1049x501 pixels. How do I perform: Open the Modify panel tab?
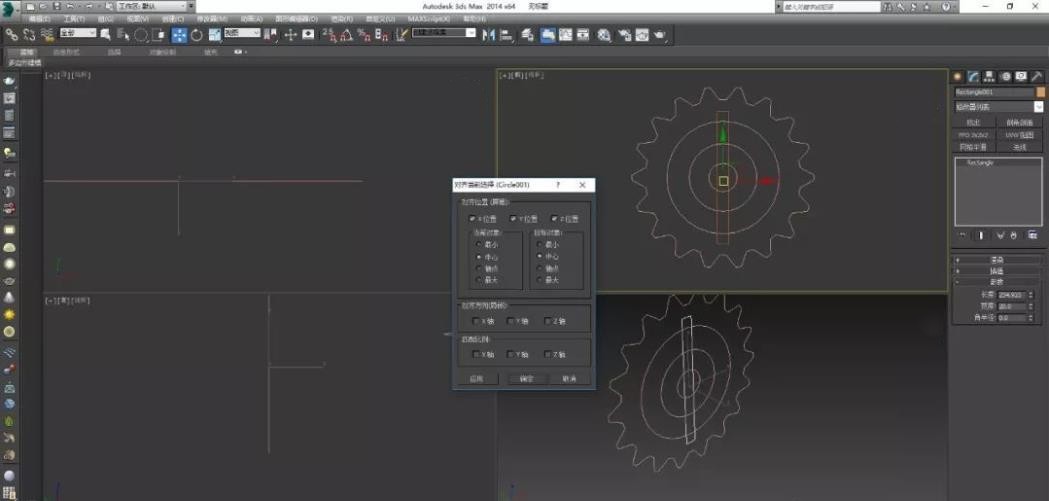click(x=972, y=76)
